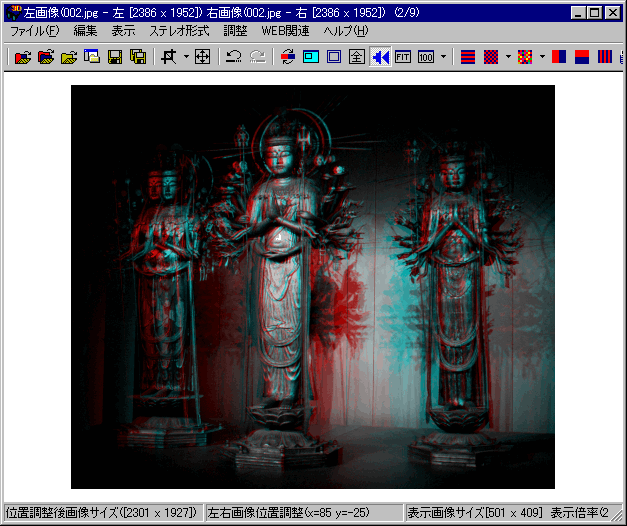Expand dropdown after the checkerboard icon
Image resolution: width=627 pixels, height=526 pixels.
508,57
